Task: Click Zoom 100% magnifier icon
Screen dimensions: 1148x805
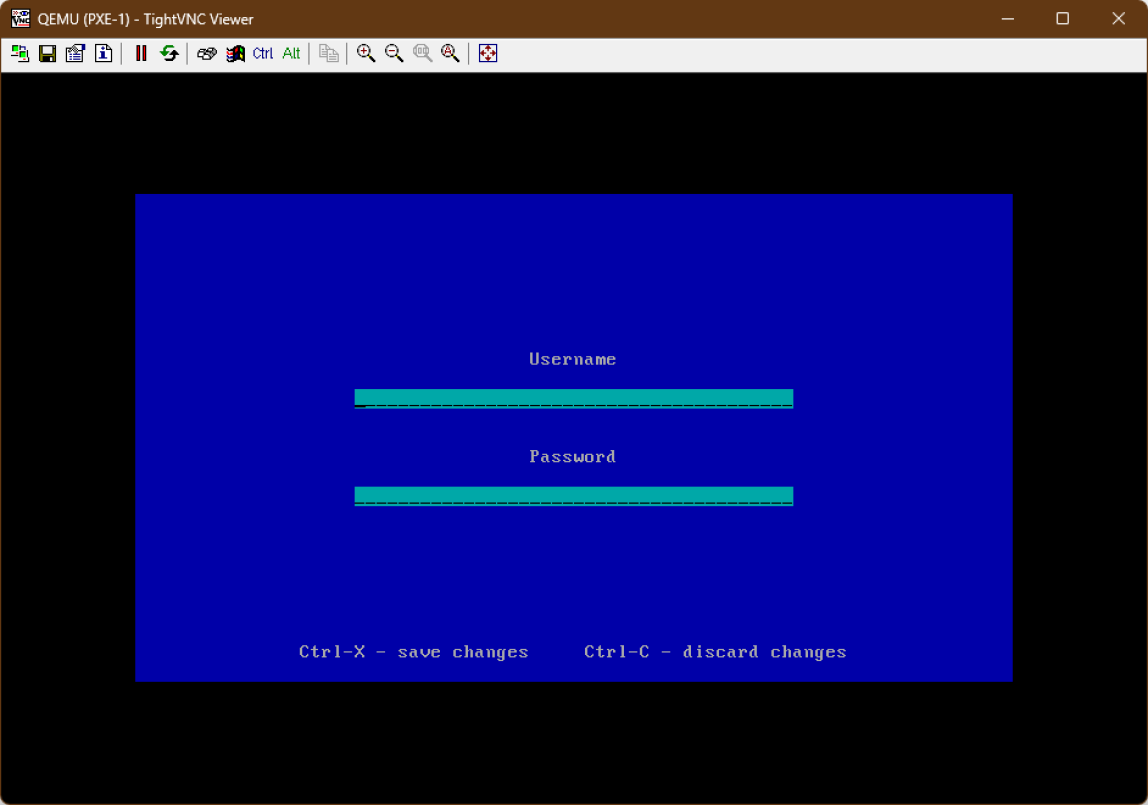Action: [x=422, y=53]
